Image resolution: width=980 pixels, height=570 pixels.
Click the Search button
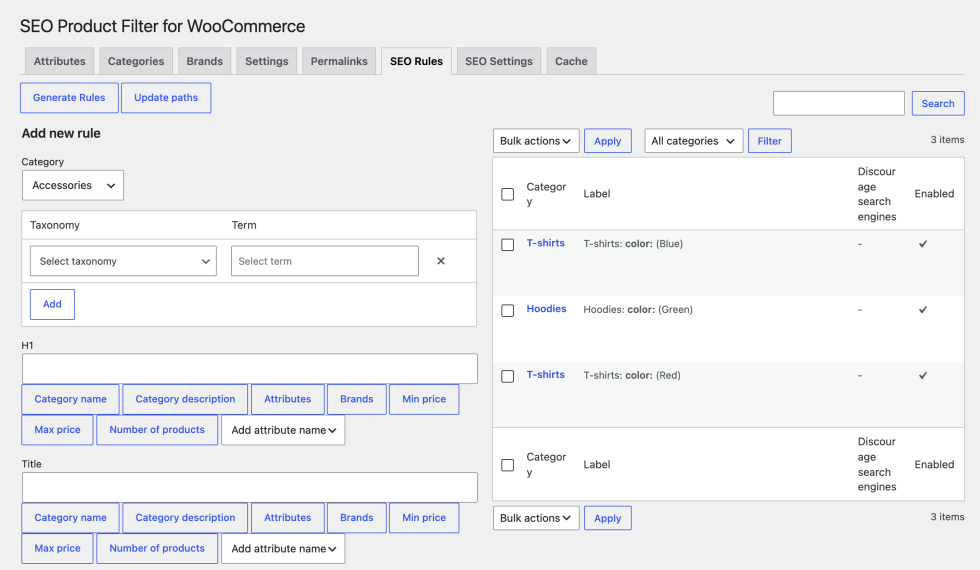point(938,103)
